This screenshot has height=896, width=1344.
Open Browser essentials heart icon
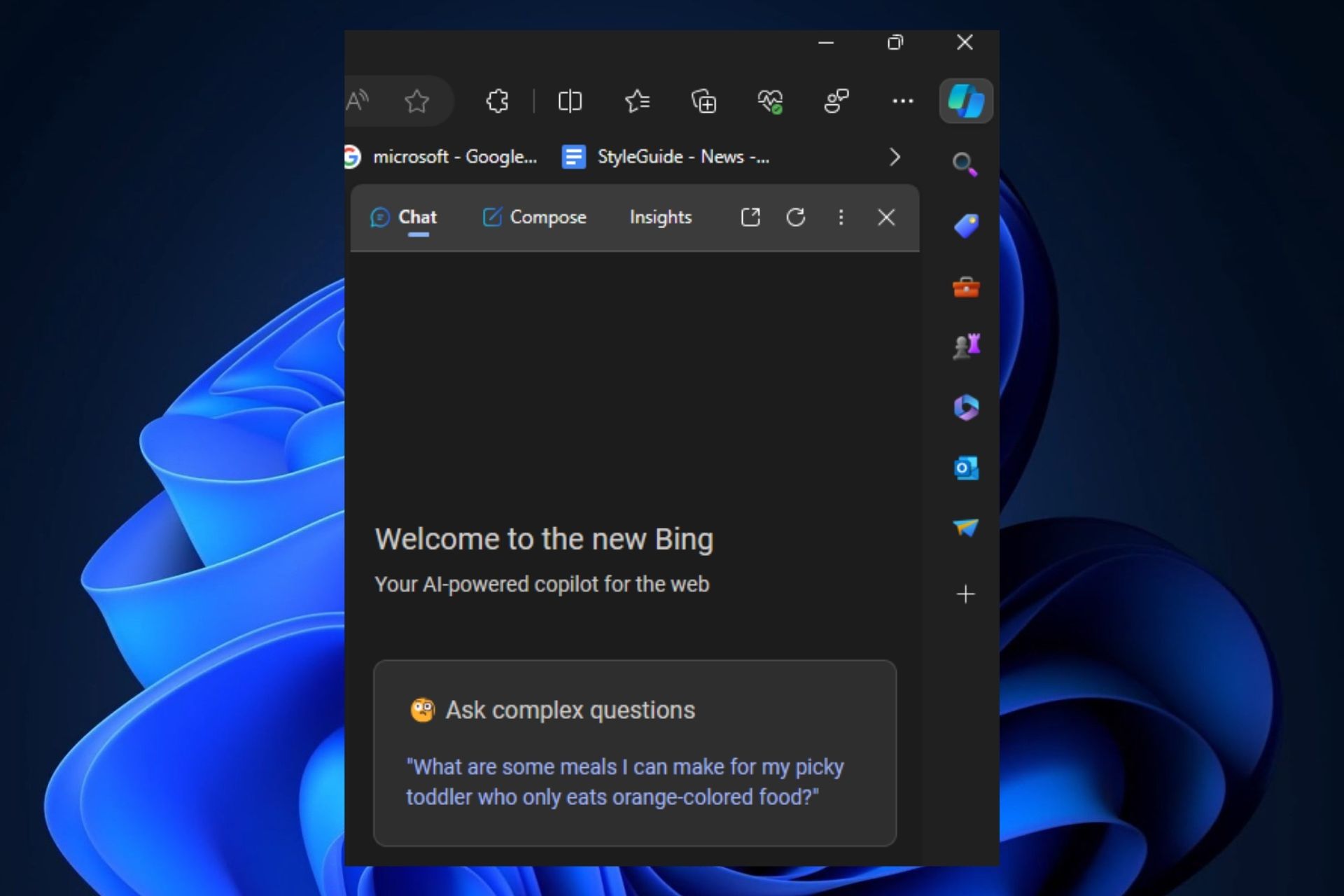click(x=770, y=101)
